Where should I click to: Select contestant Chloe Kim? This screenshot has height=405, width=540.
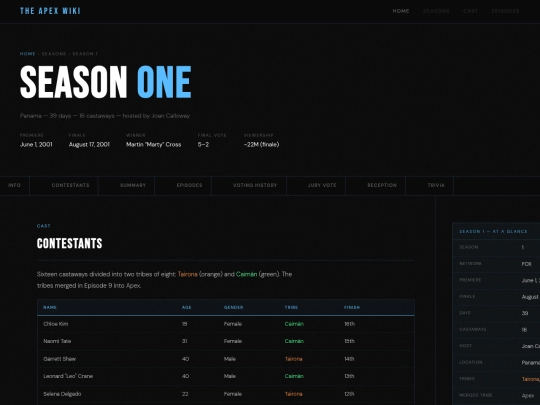[x=56, y=324]
